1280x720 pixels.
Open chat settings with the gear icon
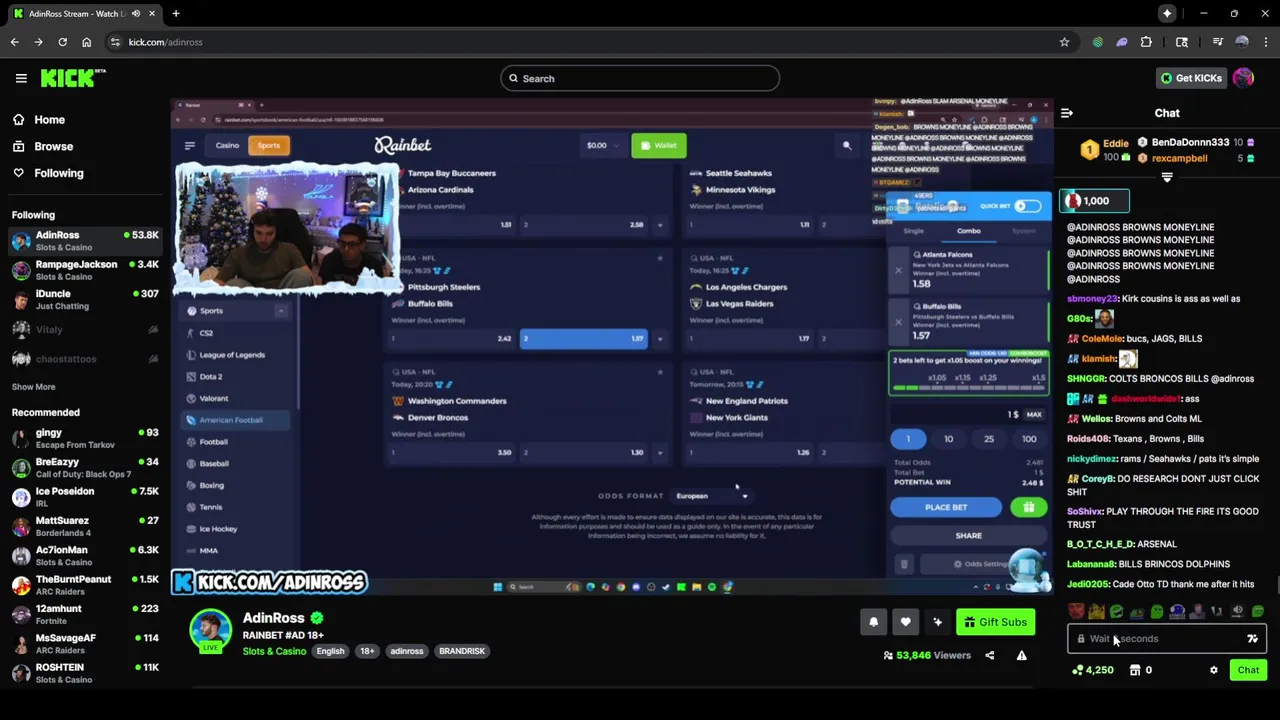(1214, 670)
